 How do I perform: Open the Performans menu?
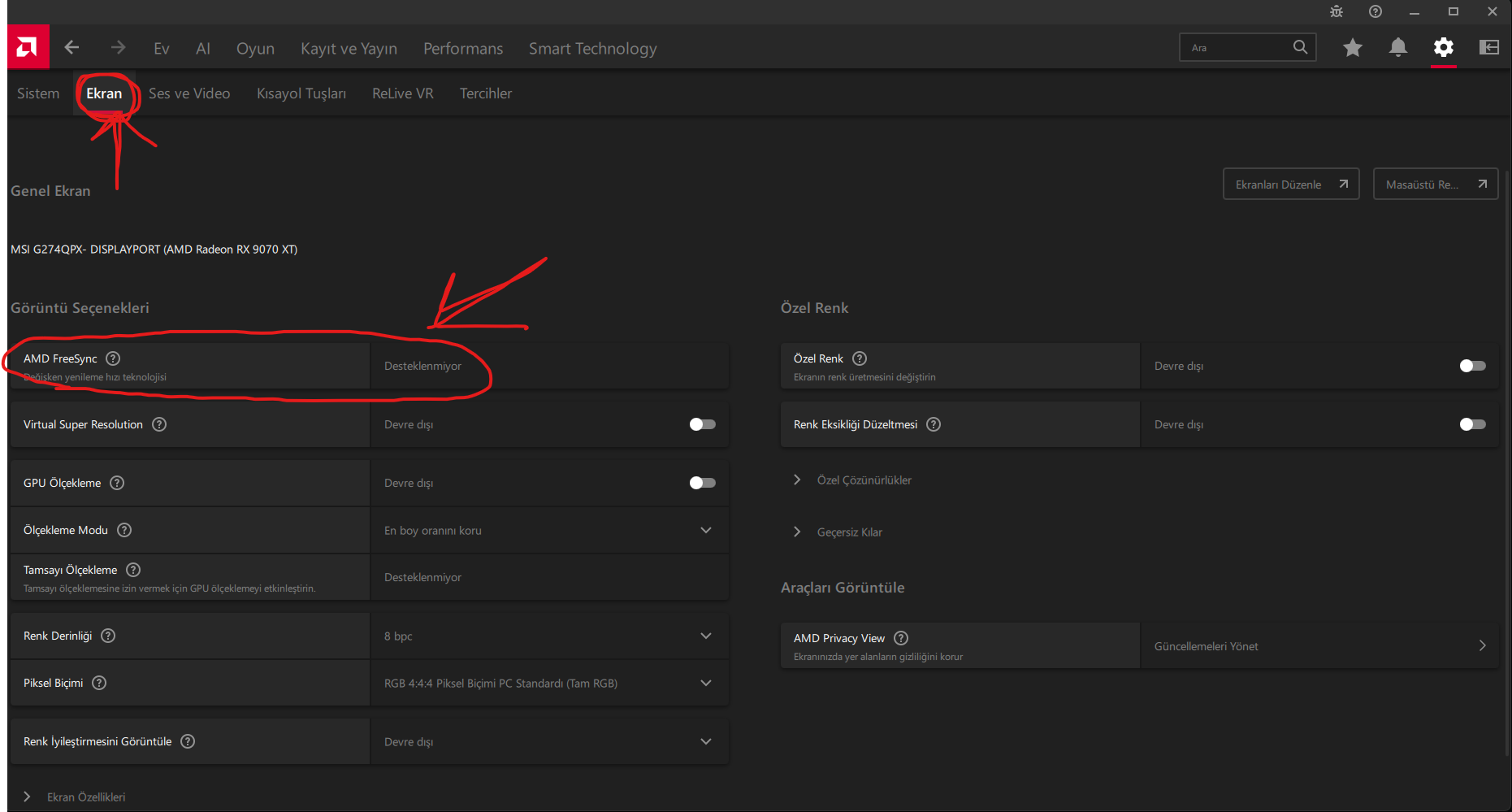463,49
